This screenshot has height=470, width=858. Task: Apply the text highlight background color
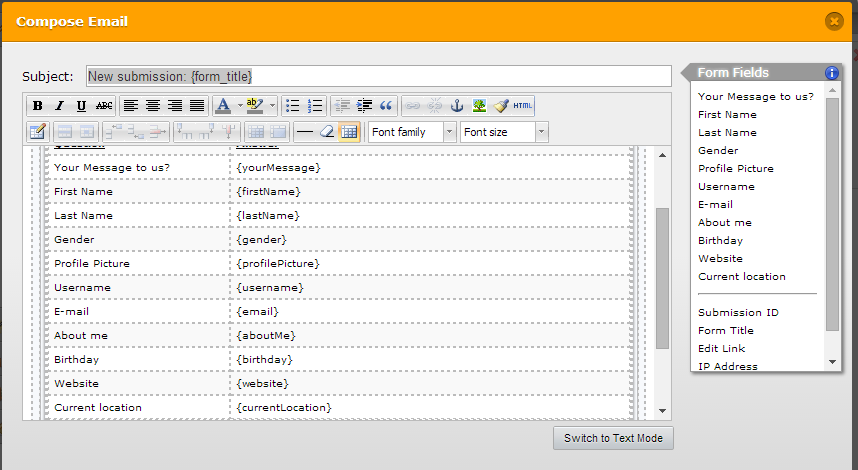[x=254, y=106]
